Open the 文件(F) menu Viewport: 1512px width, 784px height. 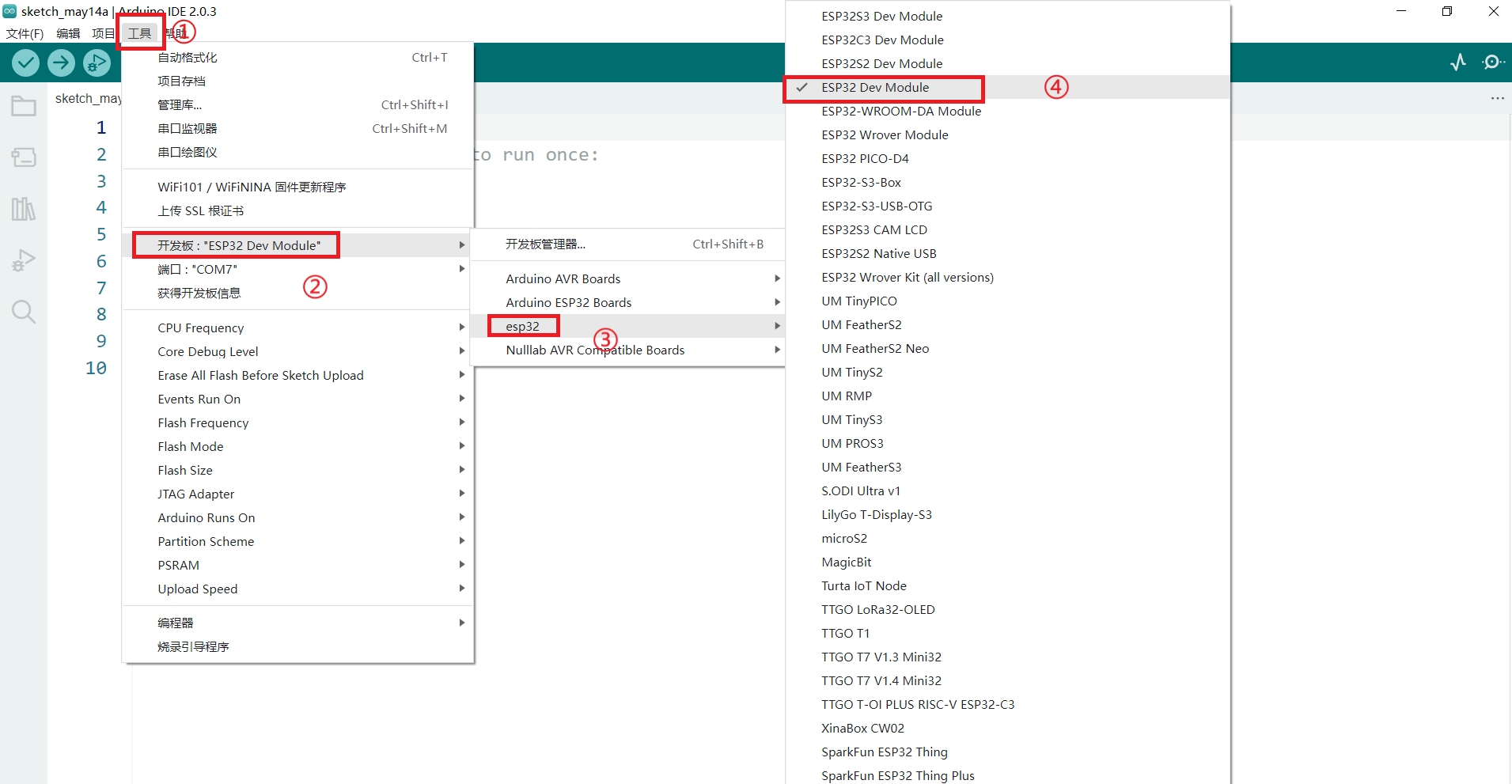coord(25,33)
